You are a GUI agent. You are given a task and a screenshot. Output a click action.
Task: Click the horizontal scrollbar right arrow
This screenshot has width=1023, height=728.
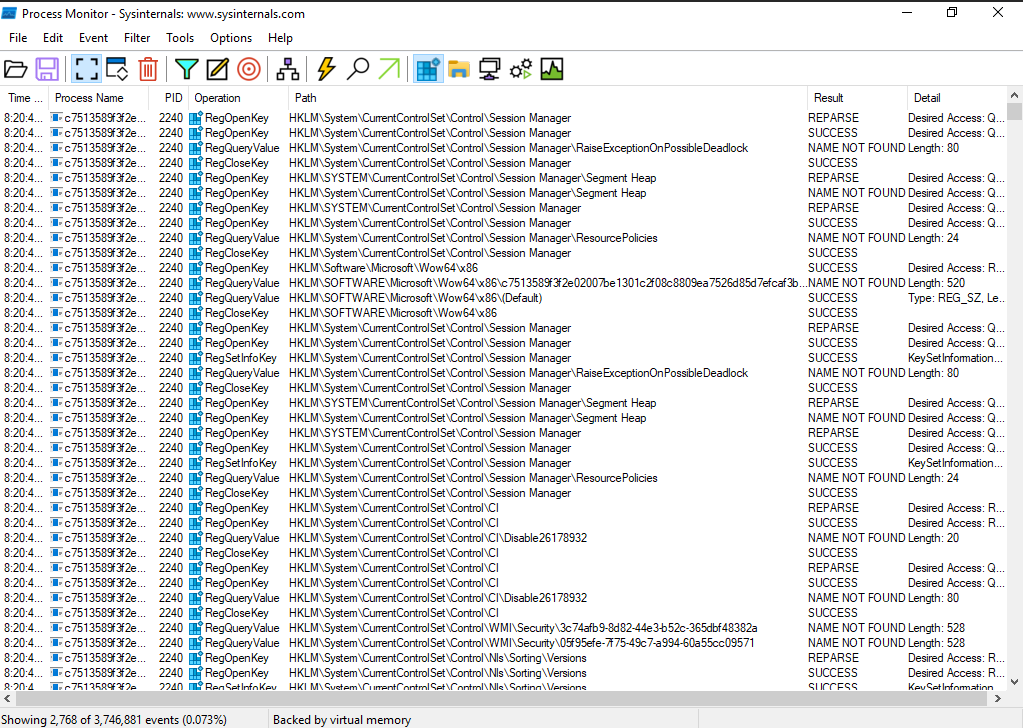(998, 699)
